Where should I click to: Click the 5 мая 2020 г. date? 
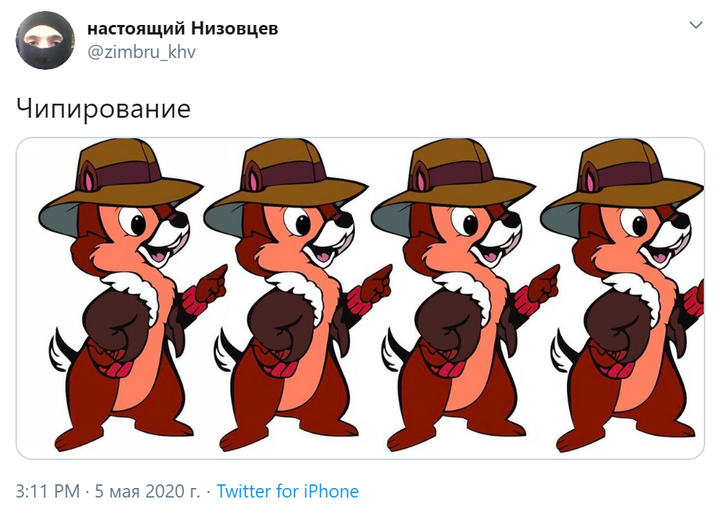[147, 491]
